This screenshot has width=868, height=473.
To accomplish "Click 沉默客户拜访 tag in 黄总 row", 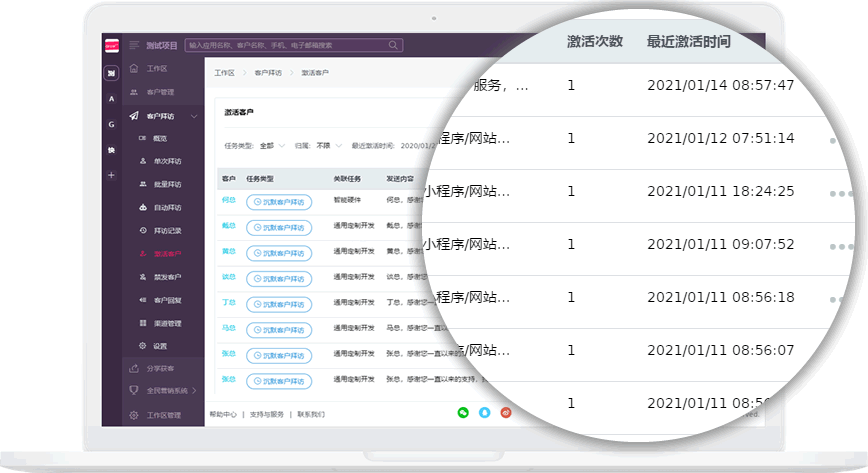I will point(279,252).
